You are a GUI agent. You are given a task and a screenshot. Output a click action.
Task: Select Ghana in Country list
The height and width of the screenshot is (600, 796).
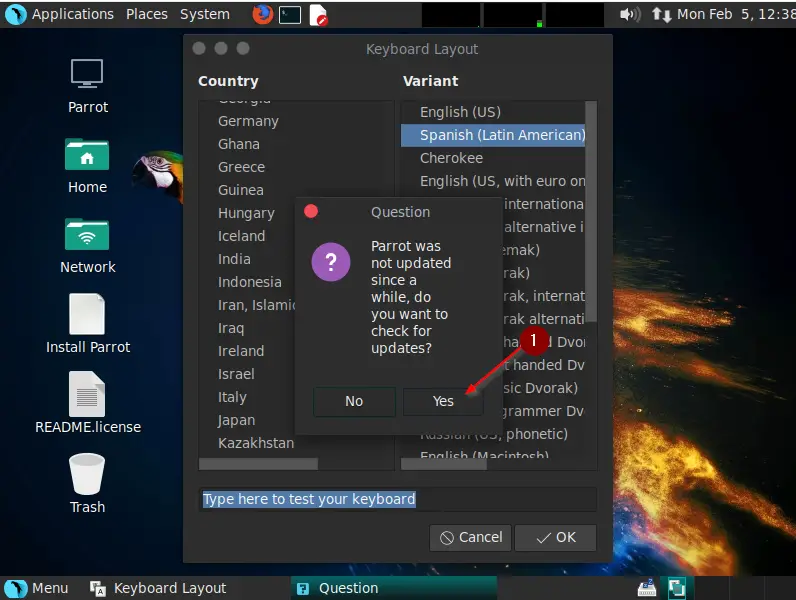pos(239,144)
